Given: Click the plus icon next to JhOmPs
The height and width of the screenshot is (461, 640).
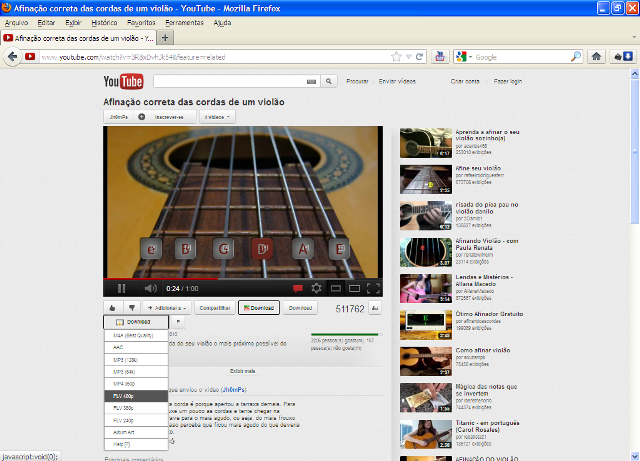Looking at the screenshot, I should tap(142, 117).
